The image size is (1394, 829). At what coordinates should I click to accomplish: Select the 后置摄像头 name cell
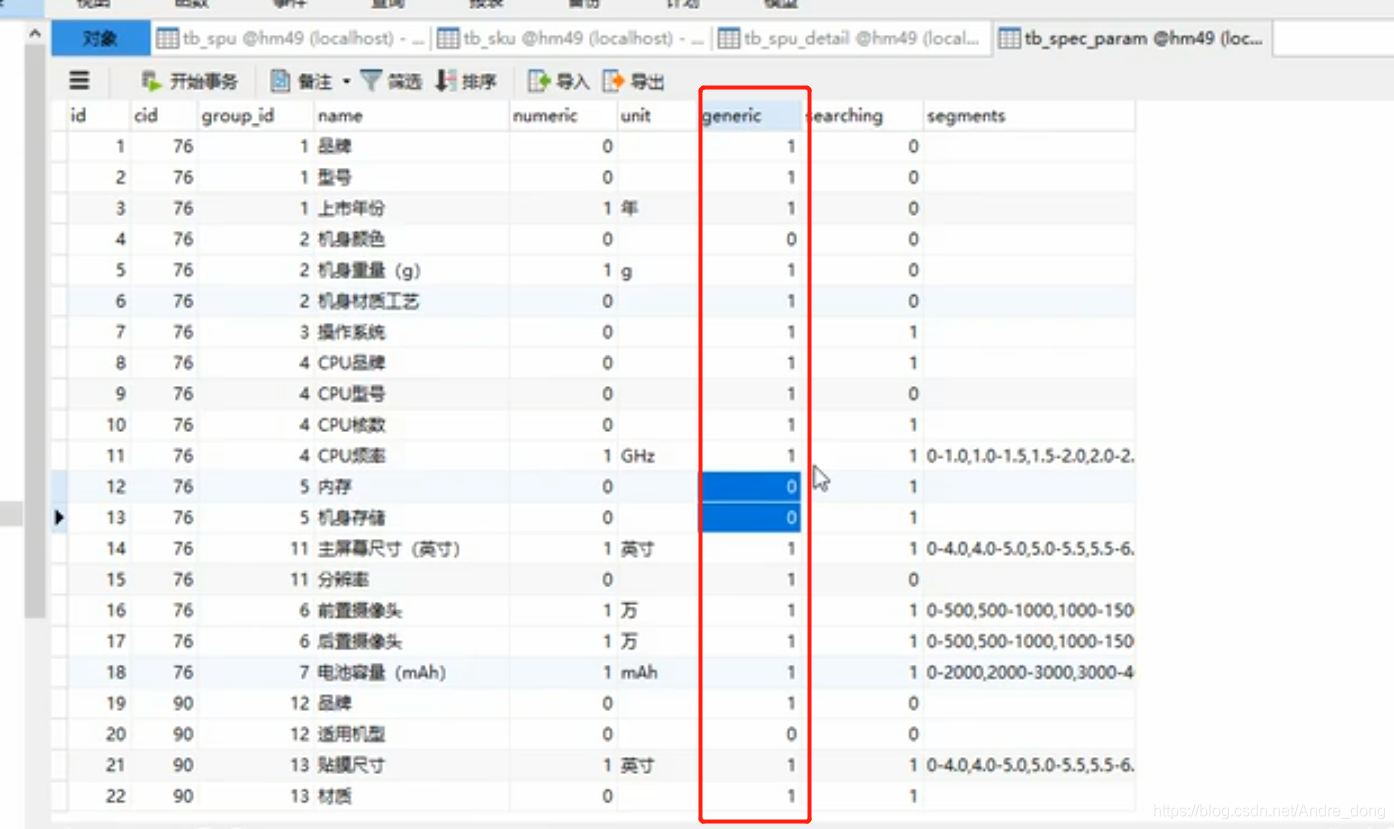coord(411,642)
